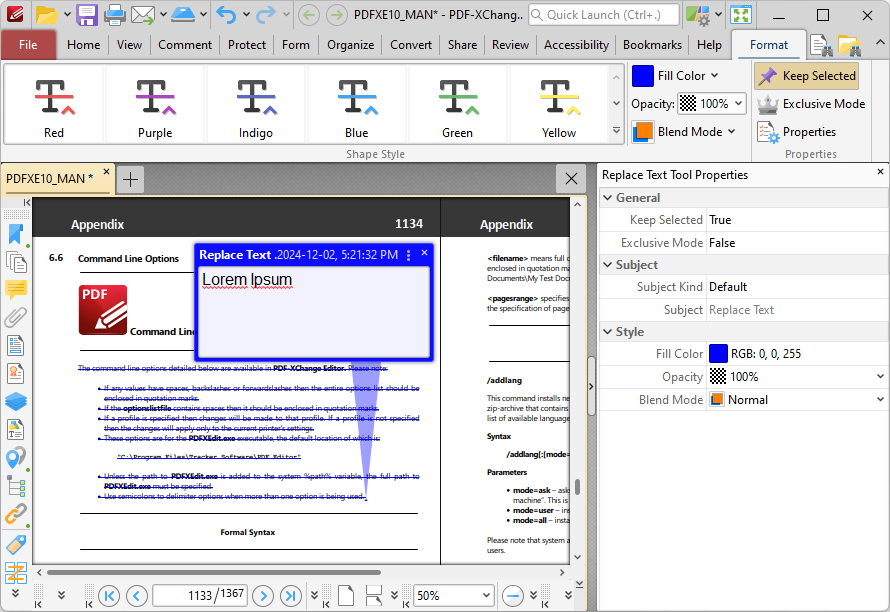
Task: Click the Email envelope icon
Action: point(142,15)
